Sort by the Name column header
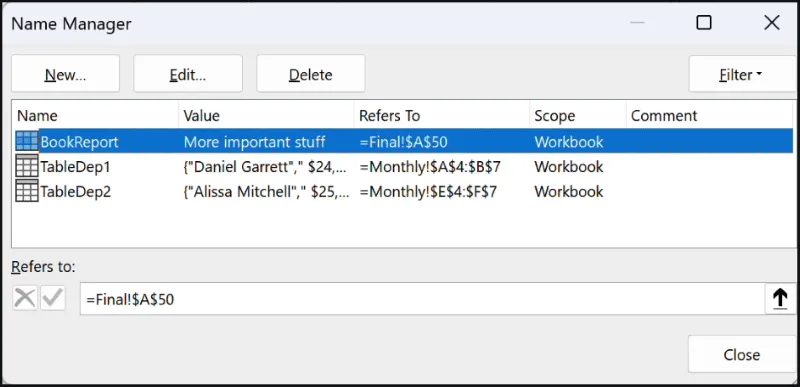This screenshot has height=387, width=800. click(x=95, y=116)
